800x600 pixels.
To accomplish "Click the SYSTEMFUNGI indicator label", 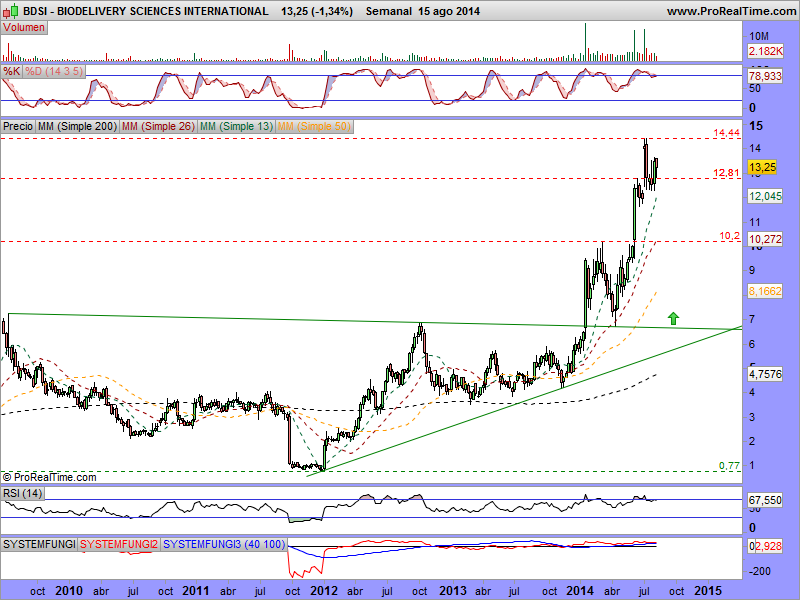I will coord(39,544).
